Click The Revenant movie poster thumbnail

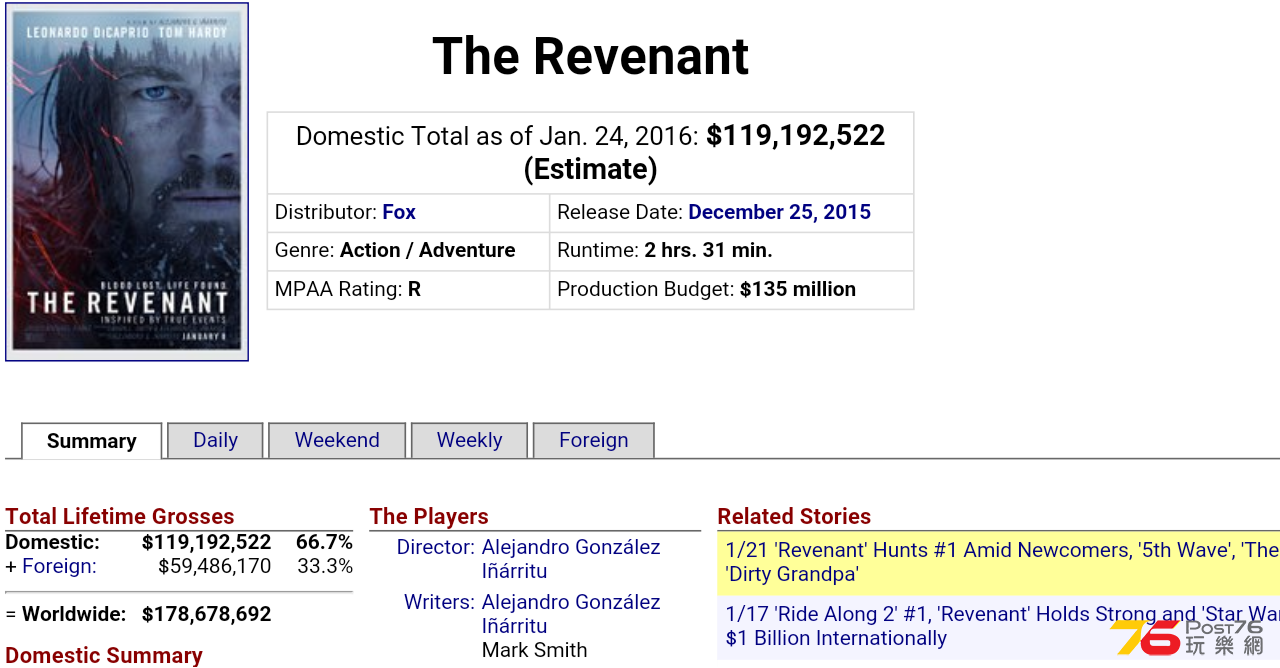127,181
